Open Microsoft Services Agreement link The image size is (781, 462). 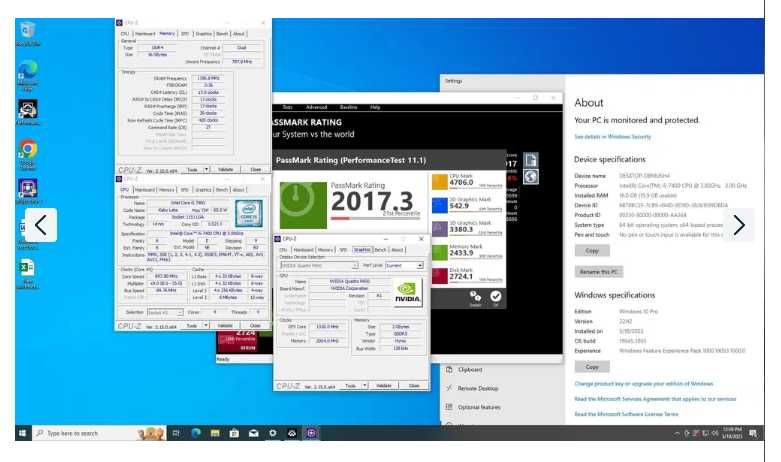[x=655, y=399]
